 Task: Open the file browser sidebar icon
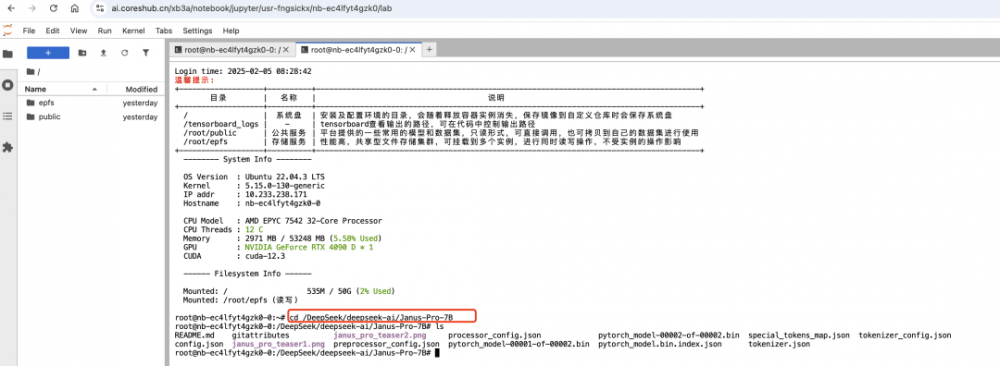(x=8, y=54)
